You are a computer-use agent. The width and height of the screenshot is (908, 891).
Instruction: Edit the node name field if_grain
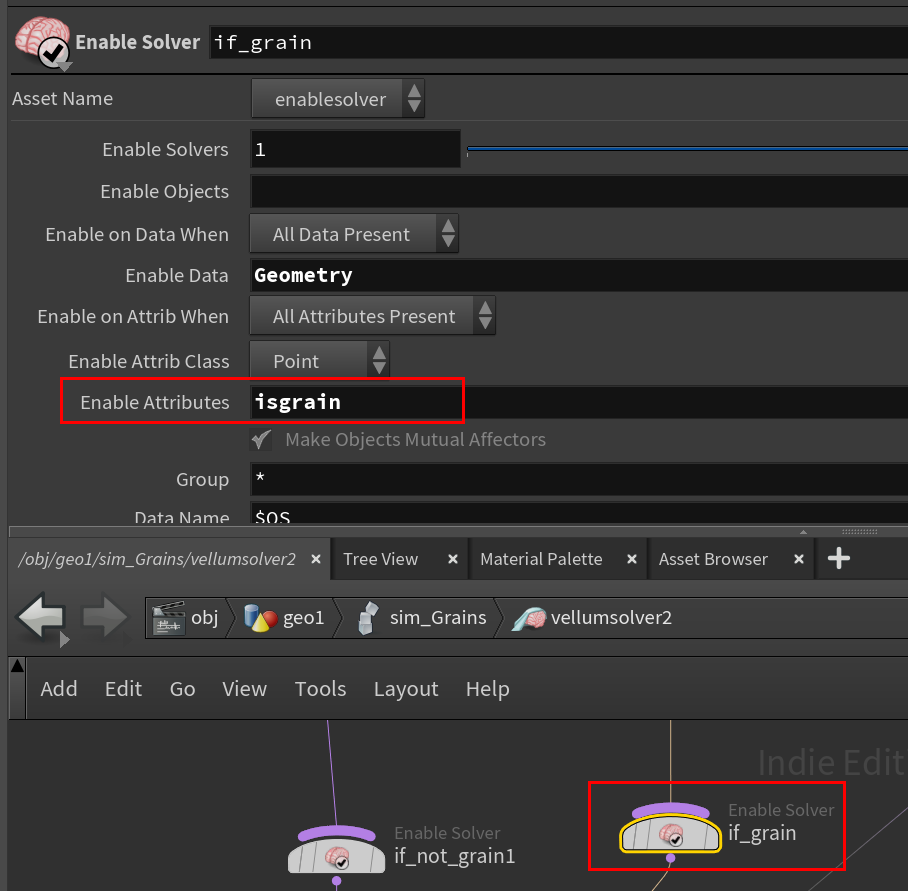click(558, 42)
